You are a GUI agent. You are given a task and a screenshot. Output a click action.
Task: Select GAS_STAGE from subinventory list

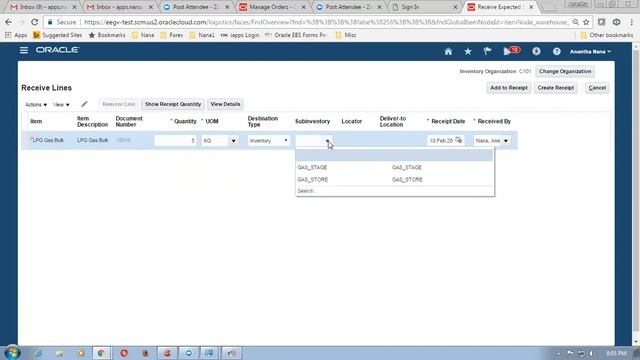click(x=395, y=167)
